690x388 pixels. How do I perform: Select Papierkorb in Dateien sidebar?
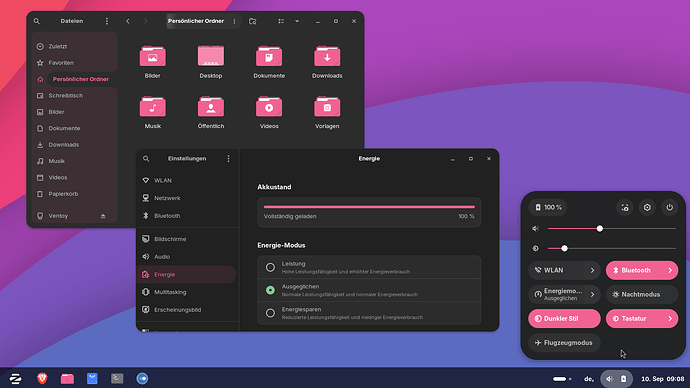coord(74,194)
